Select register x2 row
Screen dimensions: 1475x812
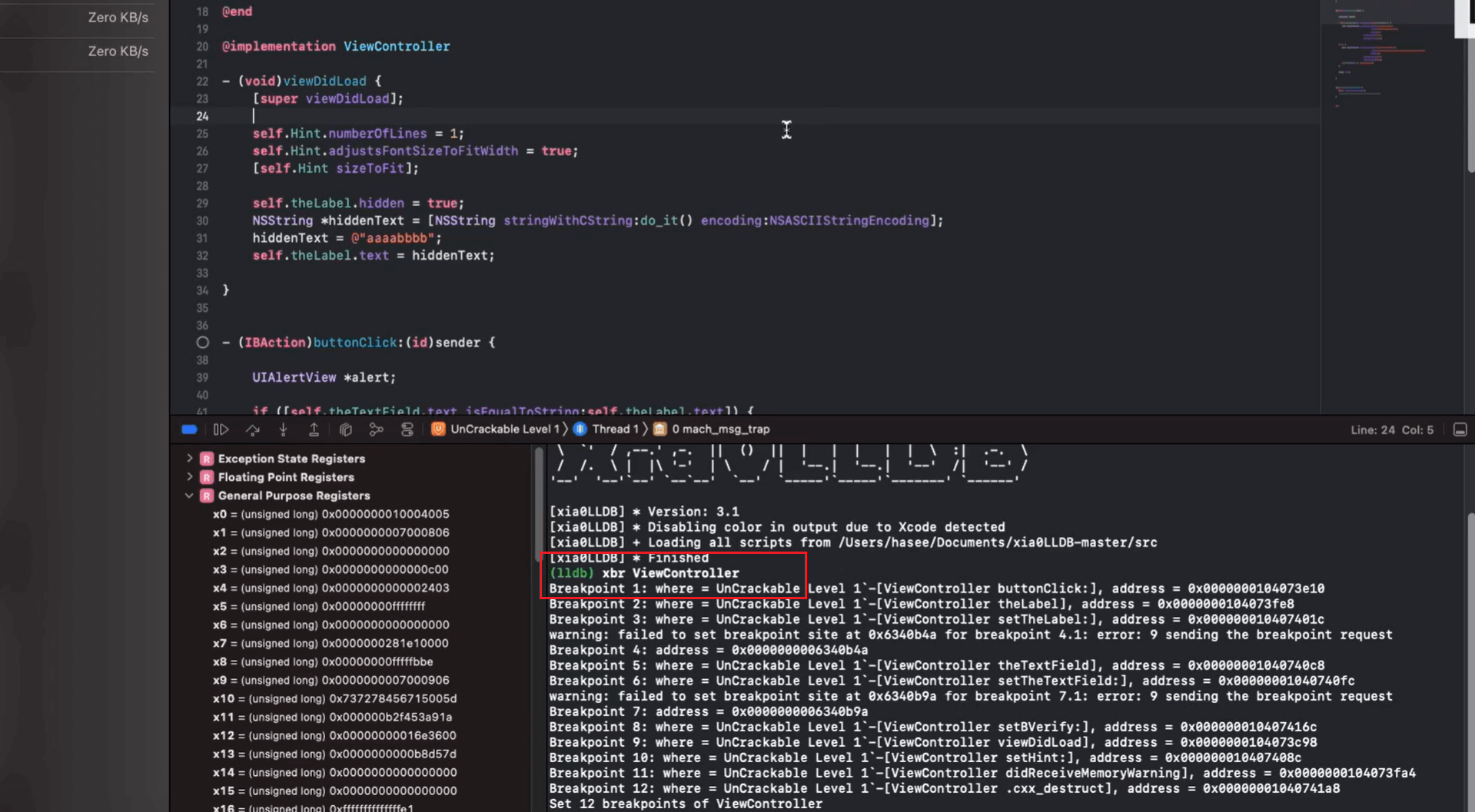click(331, 551)
